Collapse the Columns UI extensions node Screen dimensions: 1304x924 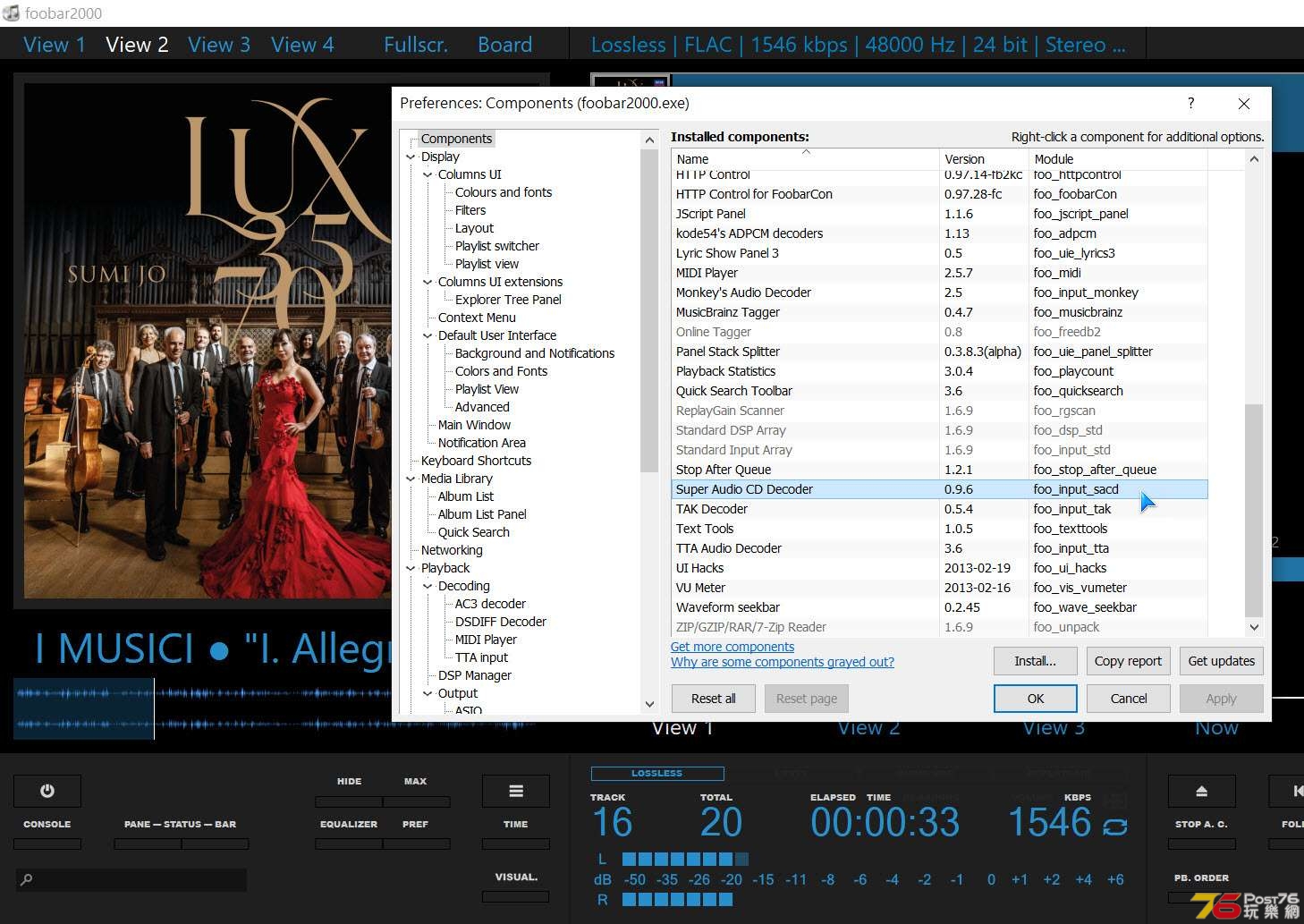(428, 282)
